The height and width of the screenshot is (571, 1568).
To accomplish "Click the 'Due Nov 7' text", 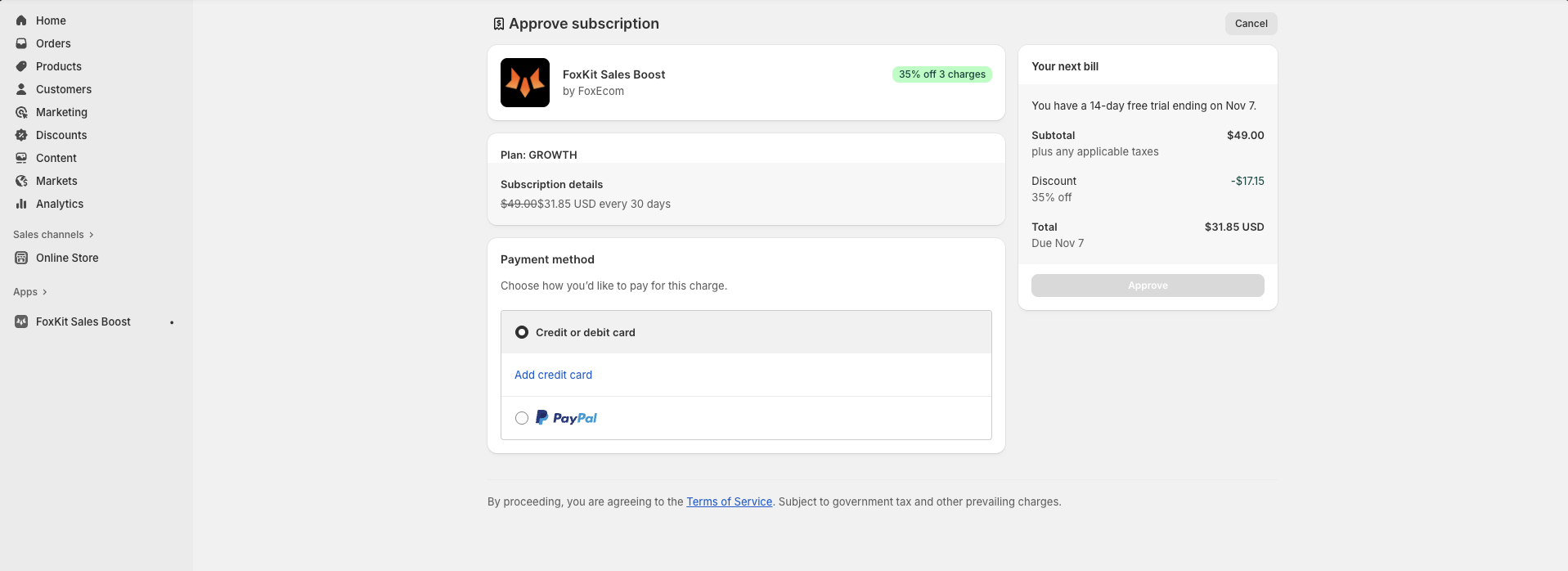I will pos(1058,243).
